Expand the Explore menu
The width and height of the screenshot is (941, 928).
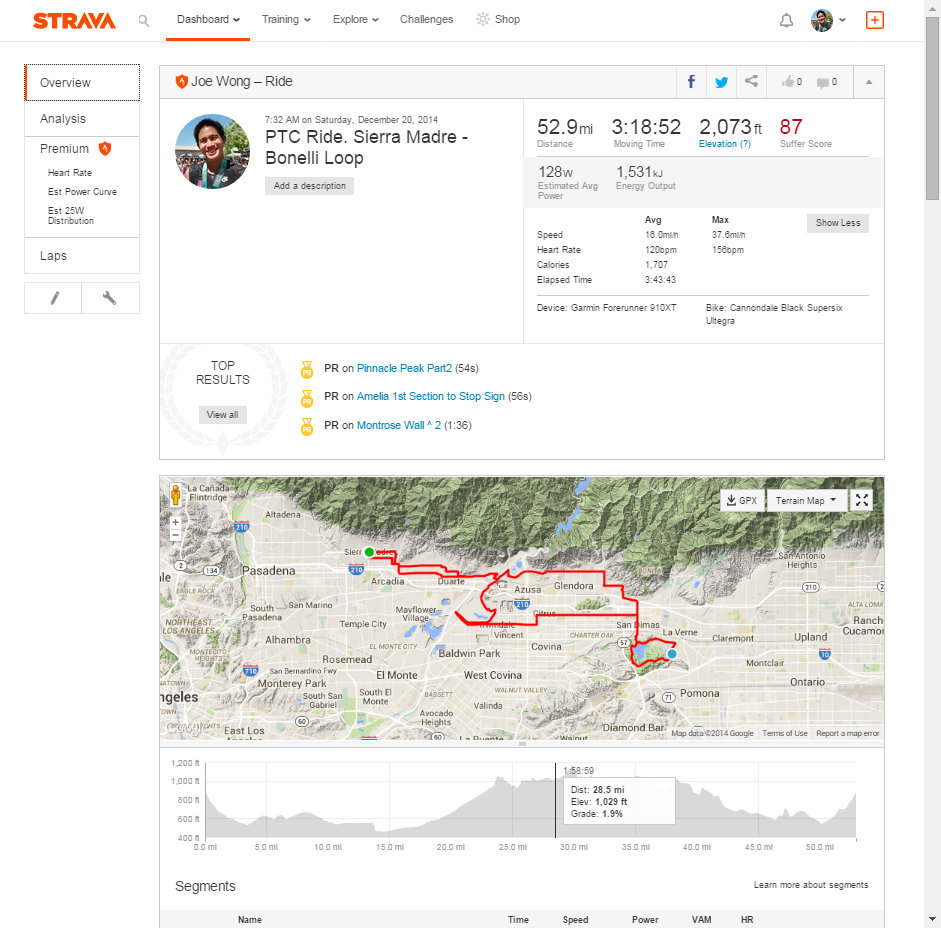pos(355,19)
